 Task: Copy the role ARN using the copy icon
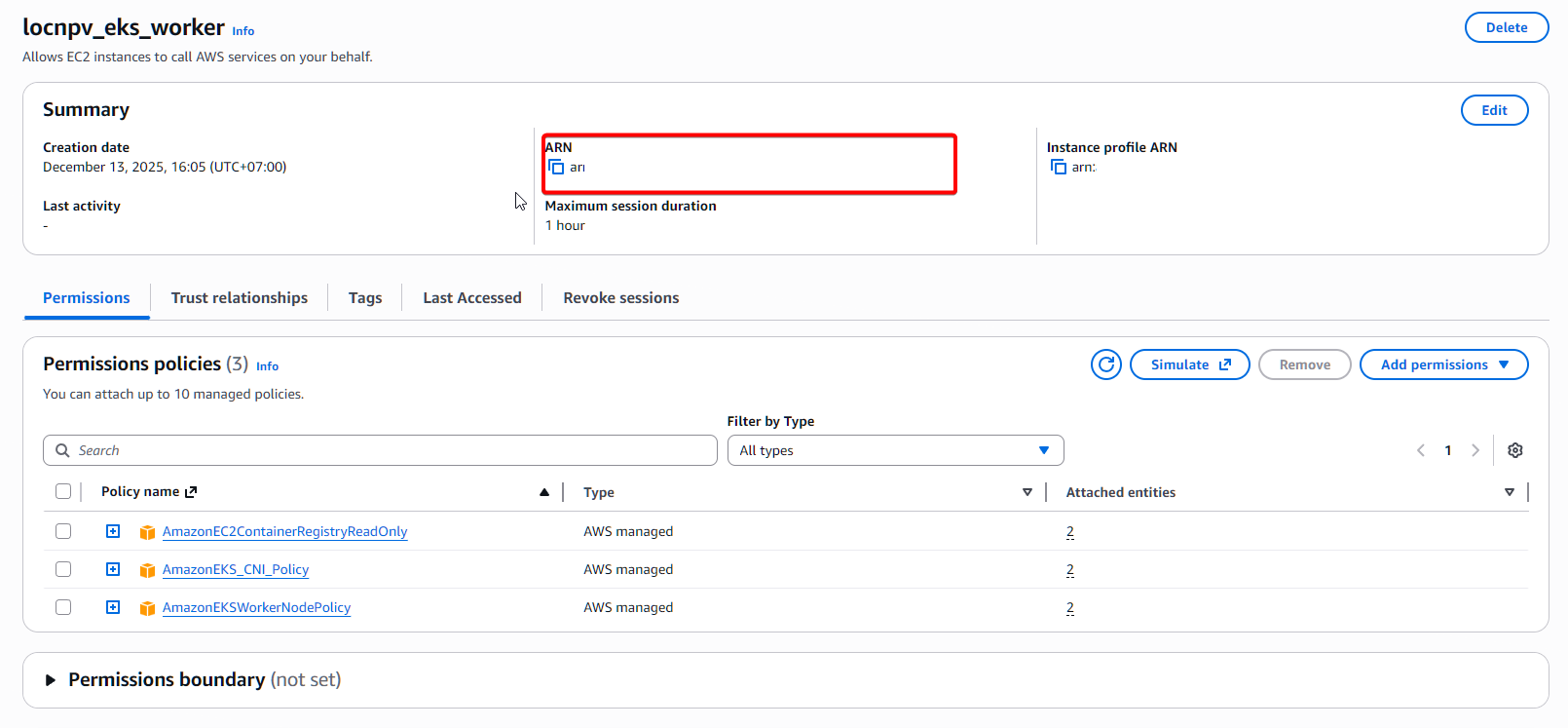coord(556,168)
